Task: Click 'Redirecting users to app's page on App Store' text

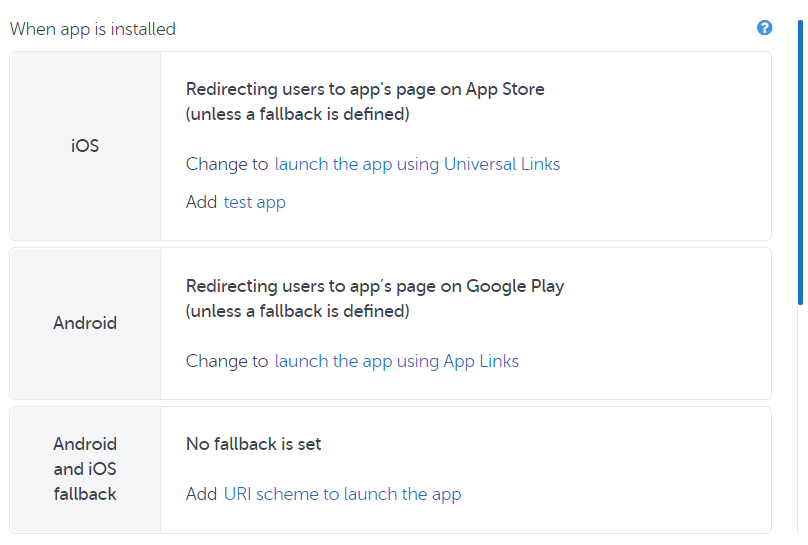Action: 365,89
